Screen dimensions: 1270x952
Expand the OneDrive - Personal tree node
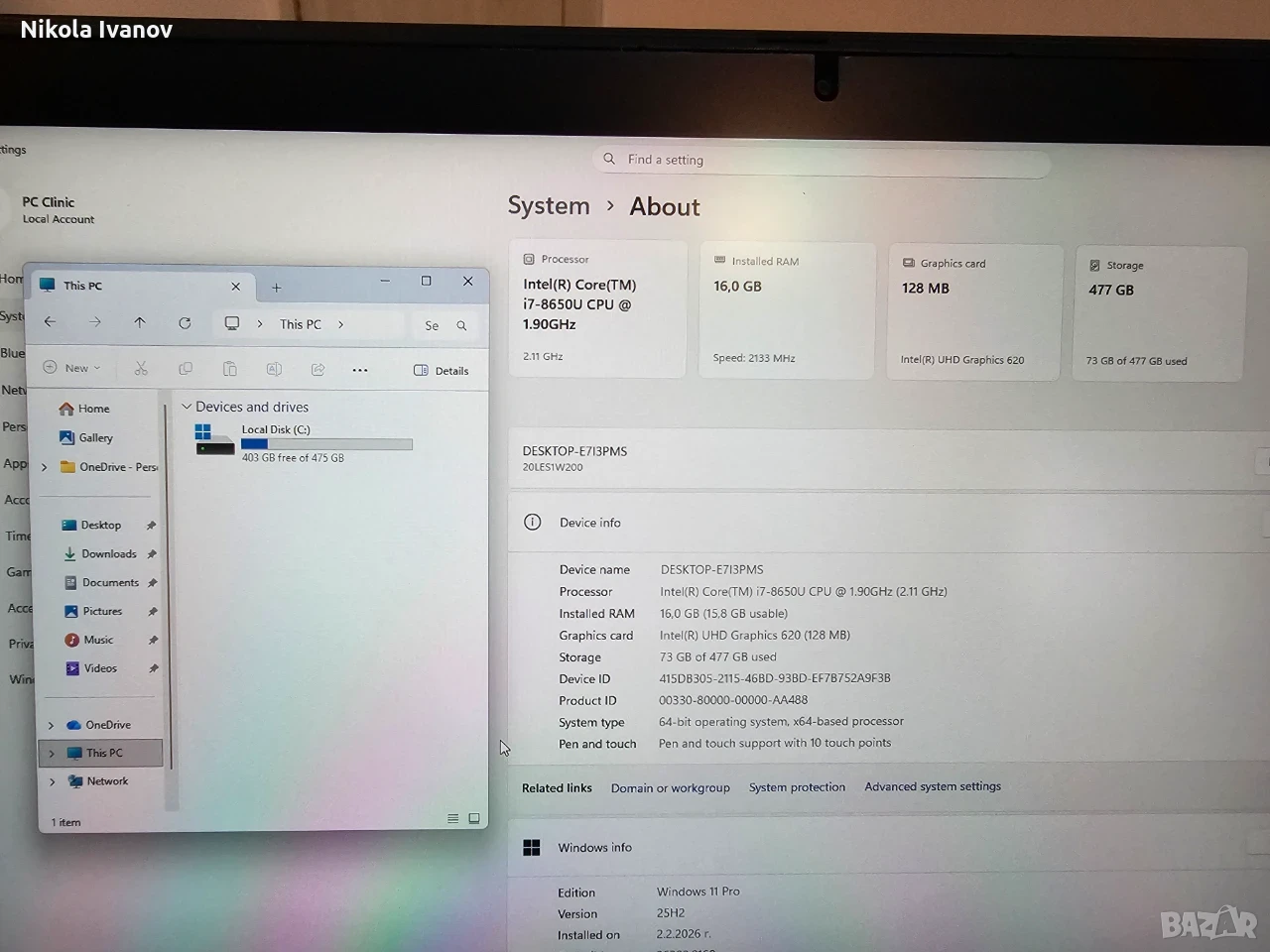[44, 467]
